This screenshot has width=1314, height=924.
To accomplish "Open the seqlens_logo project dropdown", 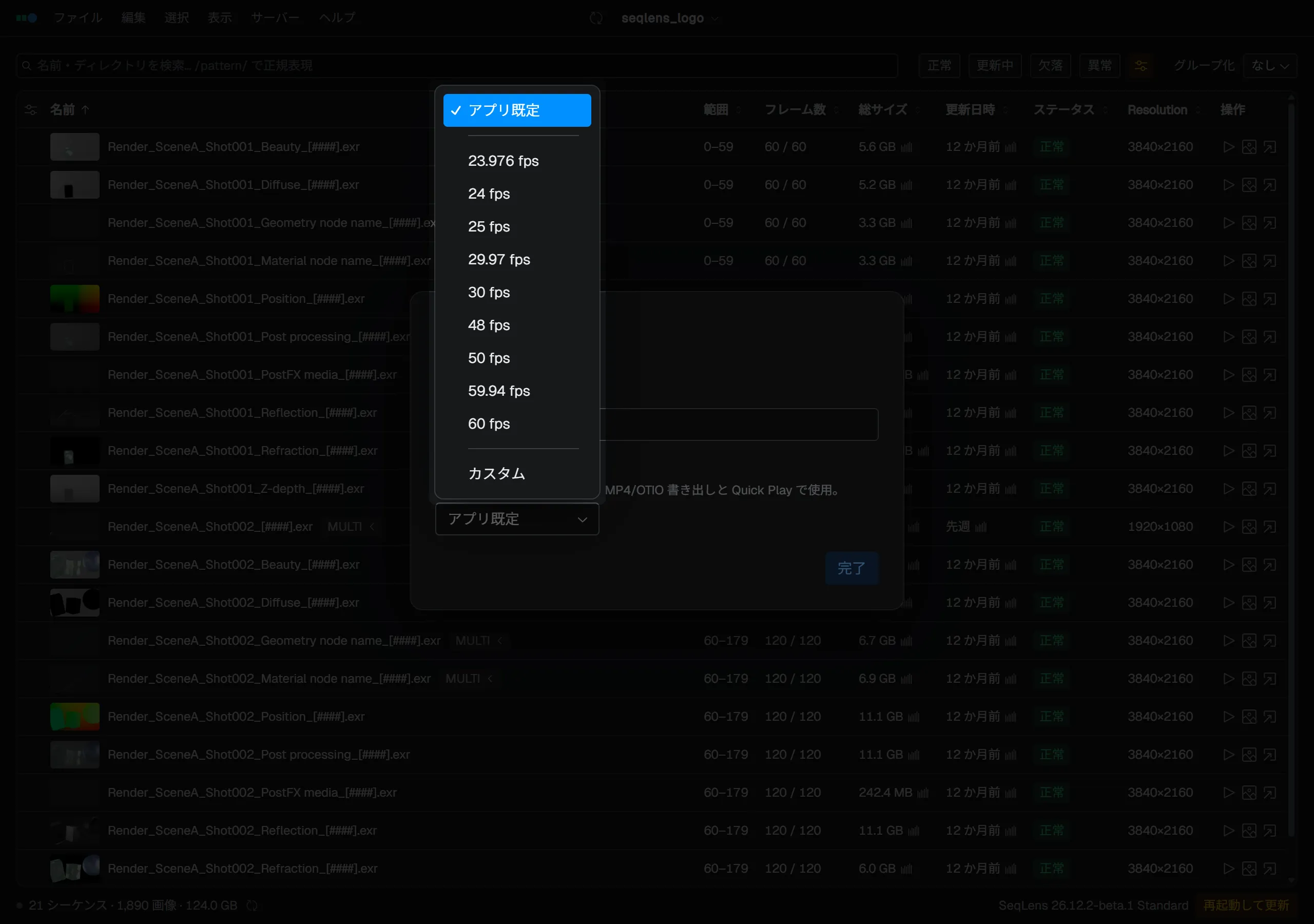I will (x=670, y=18).
